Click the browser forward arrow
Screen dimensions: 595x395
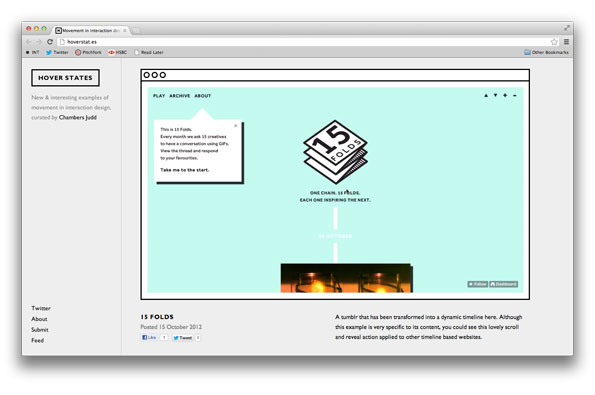39,42
